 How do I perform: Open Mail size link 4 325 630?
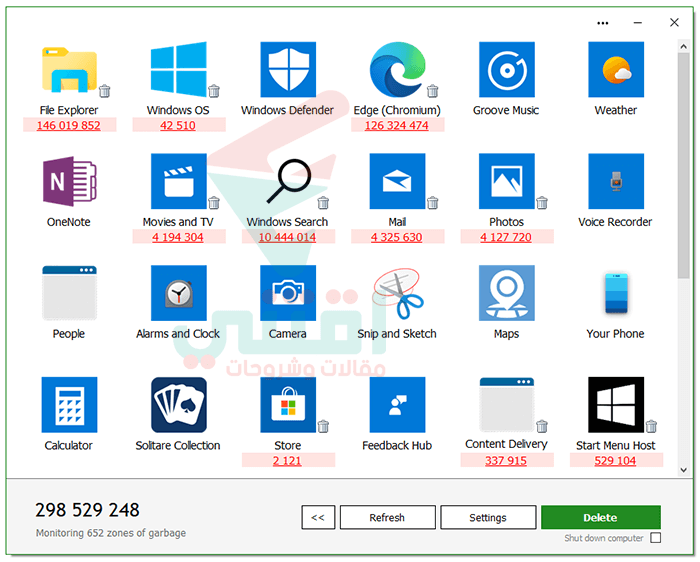[396, 237]
